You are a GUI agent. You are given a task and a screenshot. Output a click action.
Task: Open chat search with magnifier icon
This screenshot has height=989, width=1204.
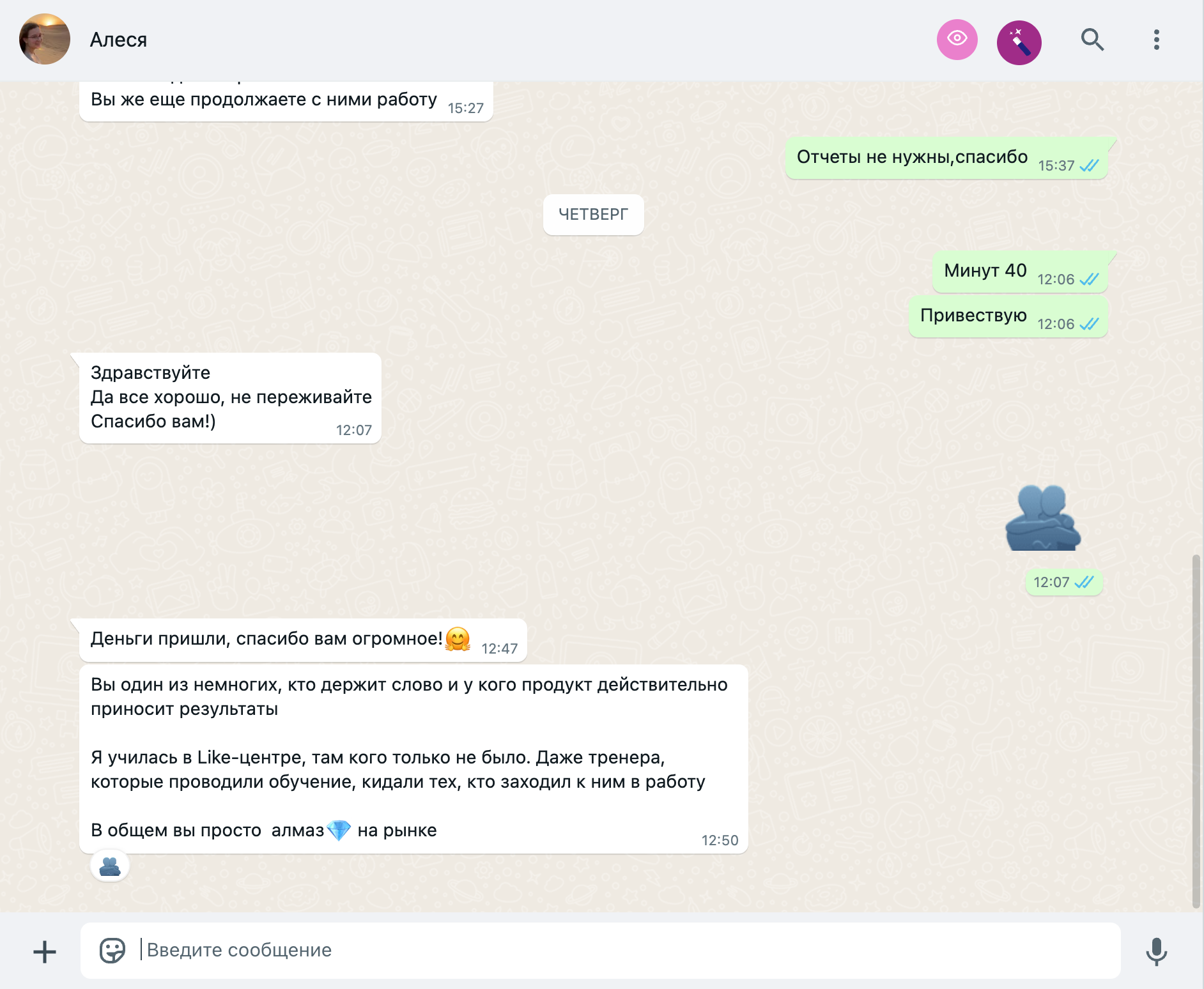pos(1092,40)
